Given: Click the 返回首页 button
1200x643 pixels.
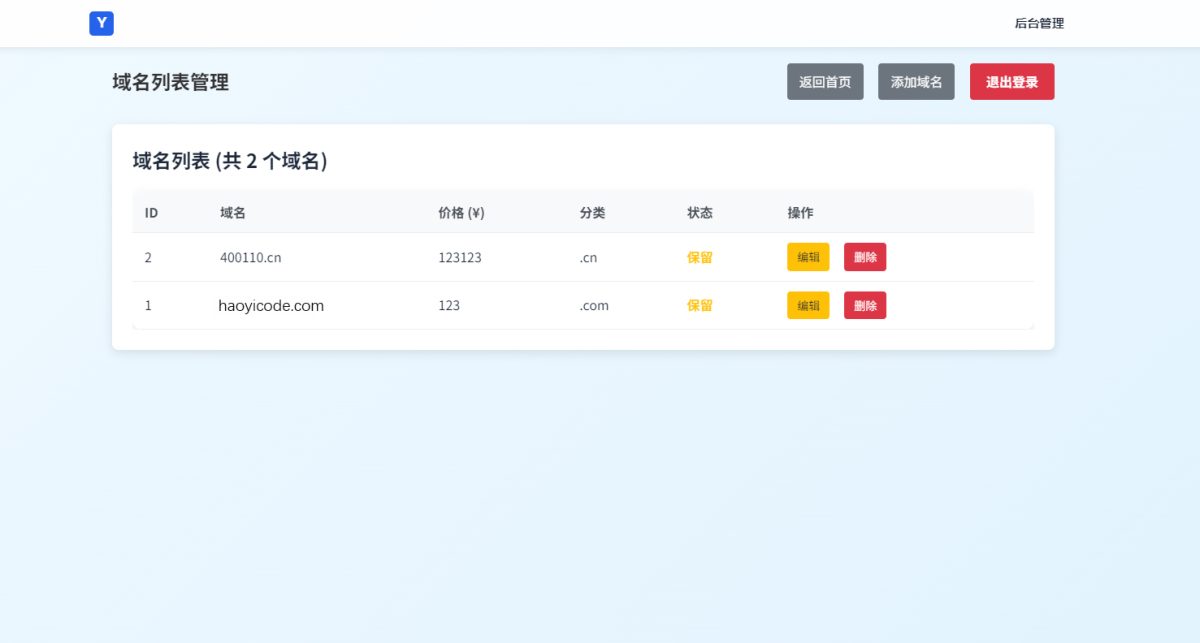Looking at the screenshot, I should (825, 82).
